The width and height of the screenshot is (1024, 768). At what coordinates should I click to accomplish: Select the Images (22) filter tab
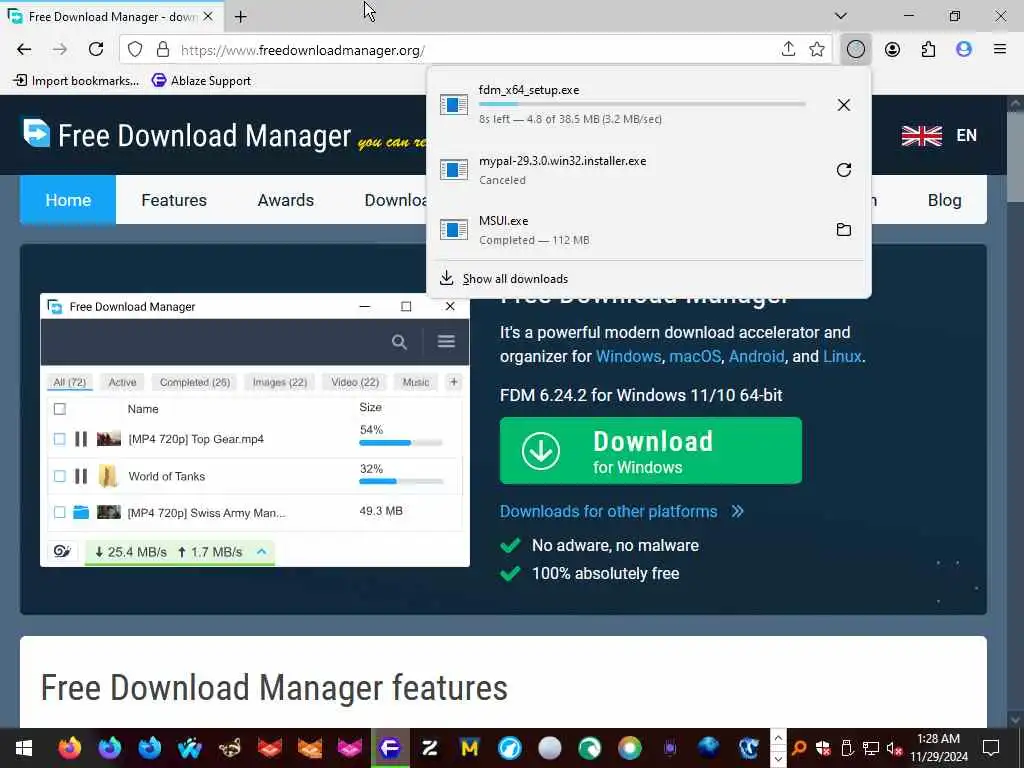click(x=280, y=382)
